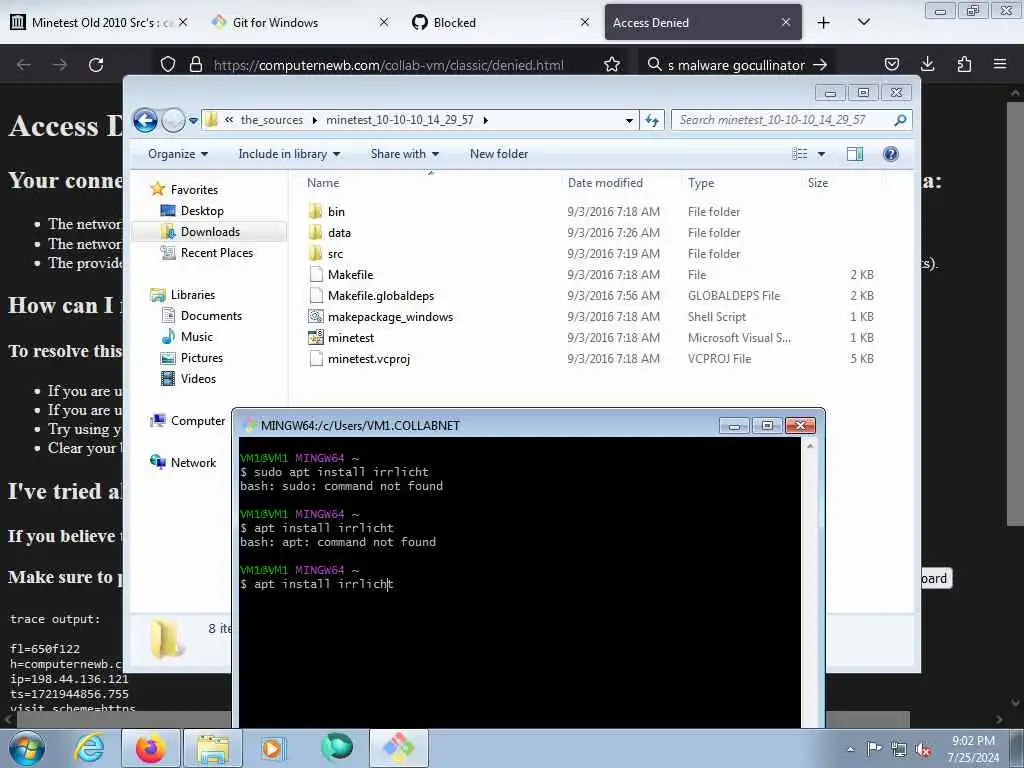
Task: Open the Firefox downloads panel
Action: click(x=927, y=64)
